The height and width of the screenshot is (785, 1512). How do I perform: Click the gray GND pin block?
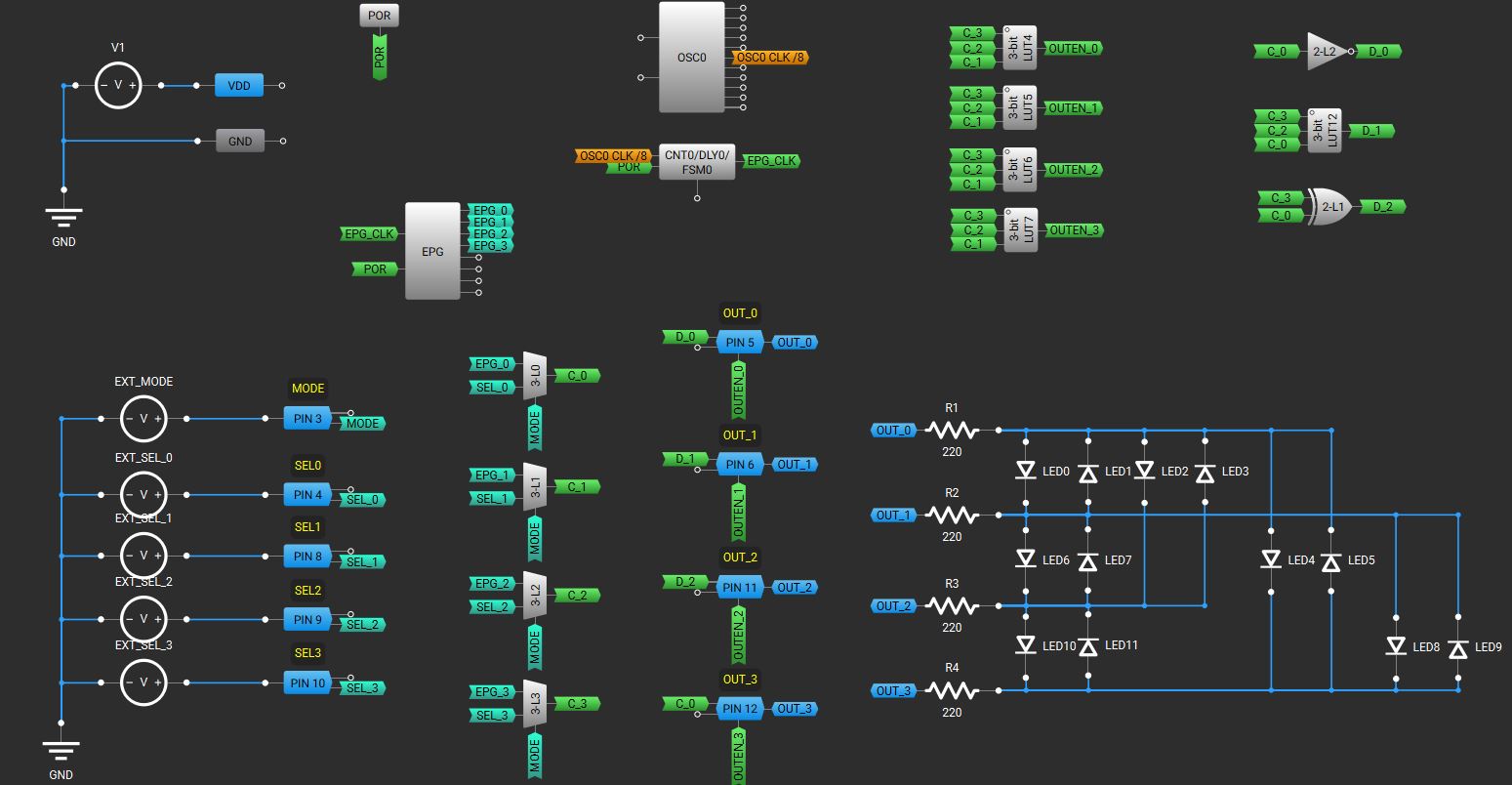(x=239, y=142)
